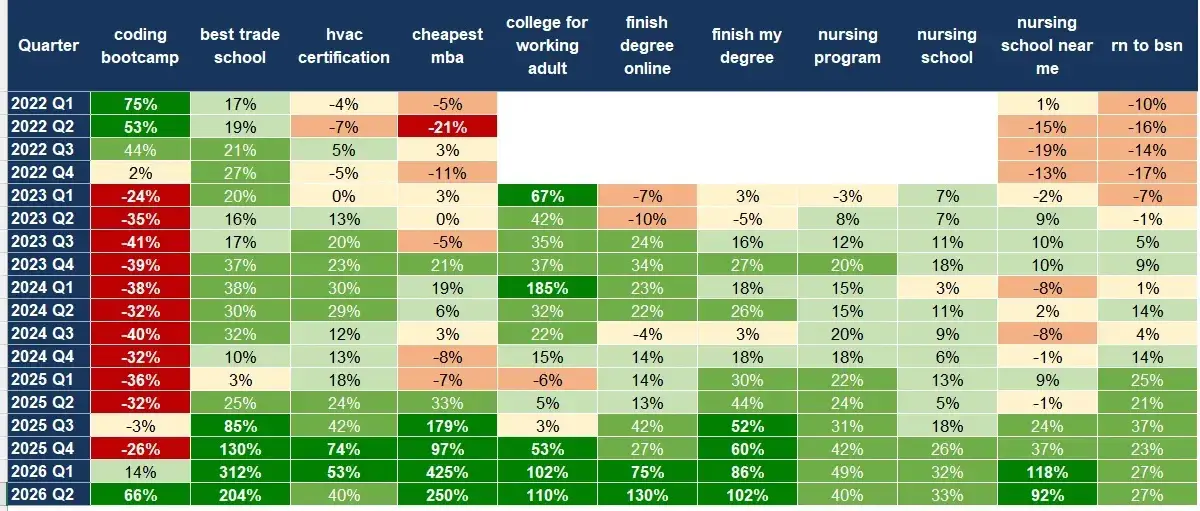This screenshot has width=1200, height=511.
Task: Select the -21% cheapest mba cell
Action: pyautogui.click(x=447, y=127)
